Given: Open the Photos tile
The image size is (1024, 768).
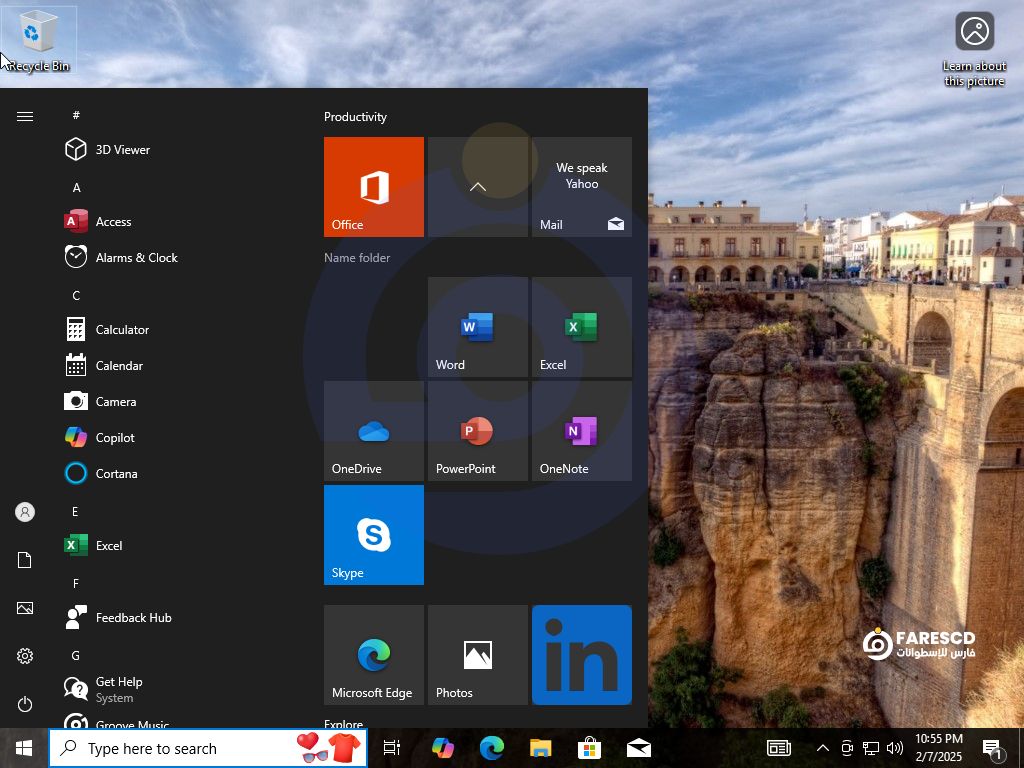Looking at the screenshot, I should 478,655.
